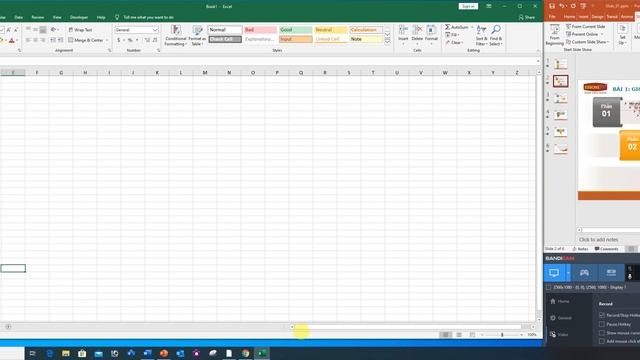Expand Merge & Center dropdown arrow

pos(107,40)
